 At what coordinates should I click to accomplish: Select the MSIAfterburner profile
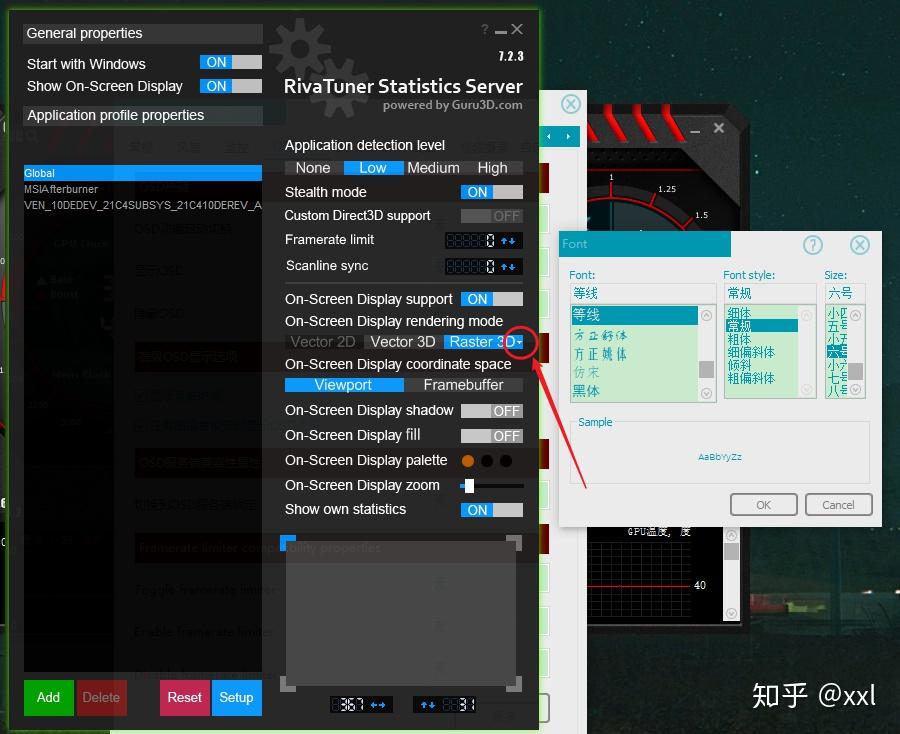[142, 189]
